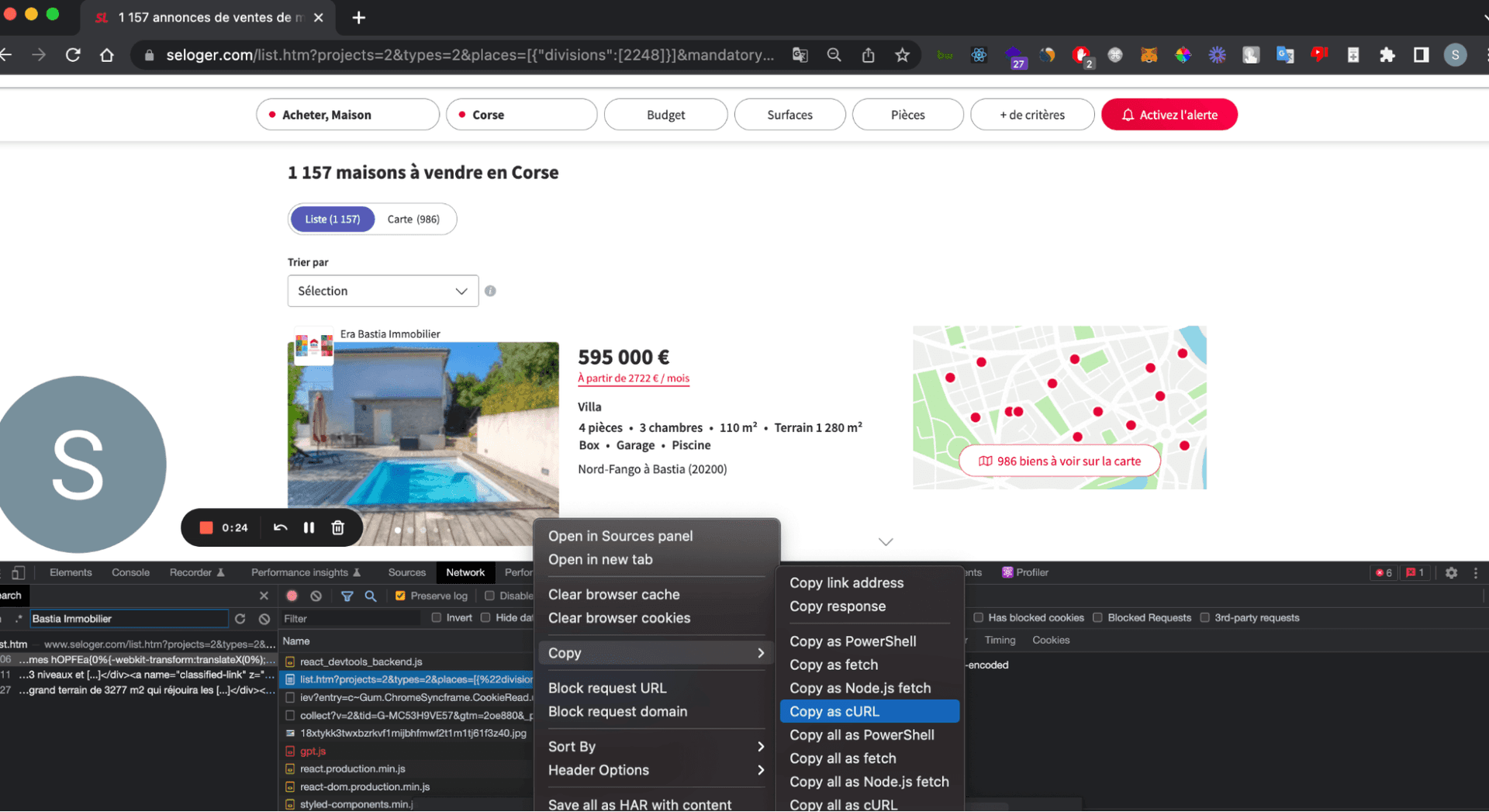Clear the DevTools search results icon
The image size is (1489, 812).
264,620
